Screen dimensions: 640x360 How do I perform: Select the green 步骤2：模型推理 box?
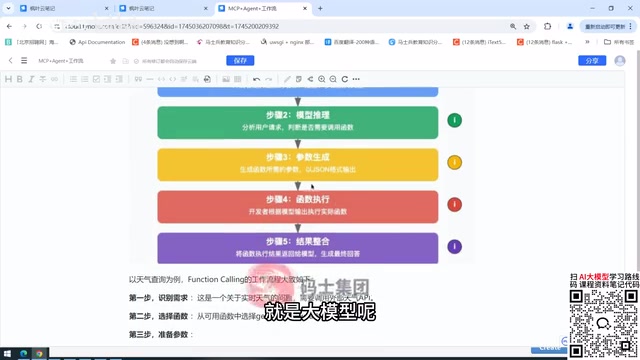(x=298, y=122)
